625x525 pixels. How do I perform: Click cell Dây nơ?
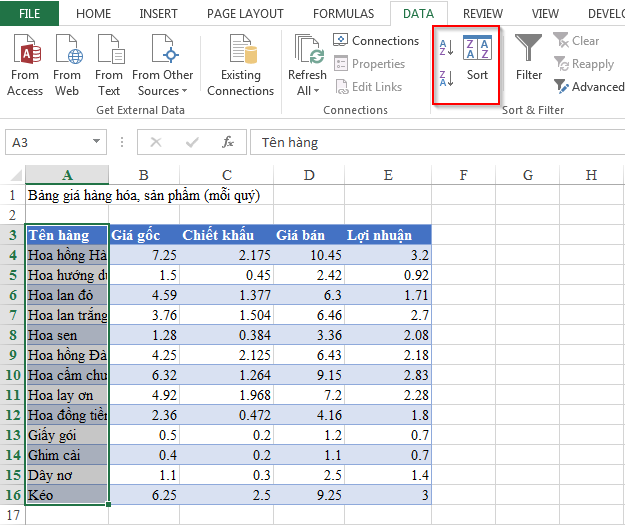tap(67, 475)
